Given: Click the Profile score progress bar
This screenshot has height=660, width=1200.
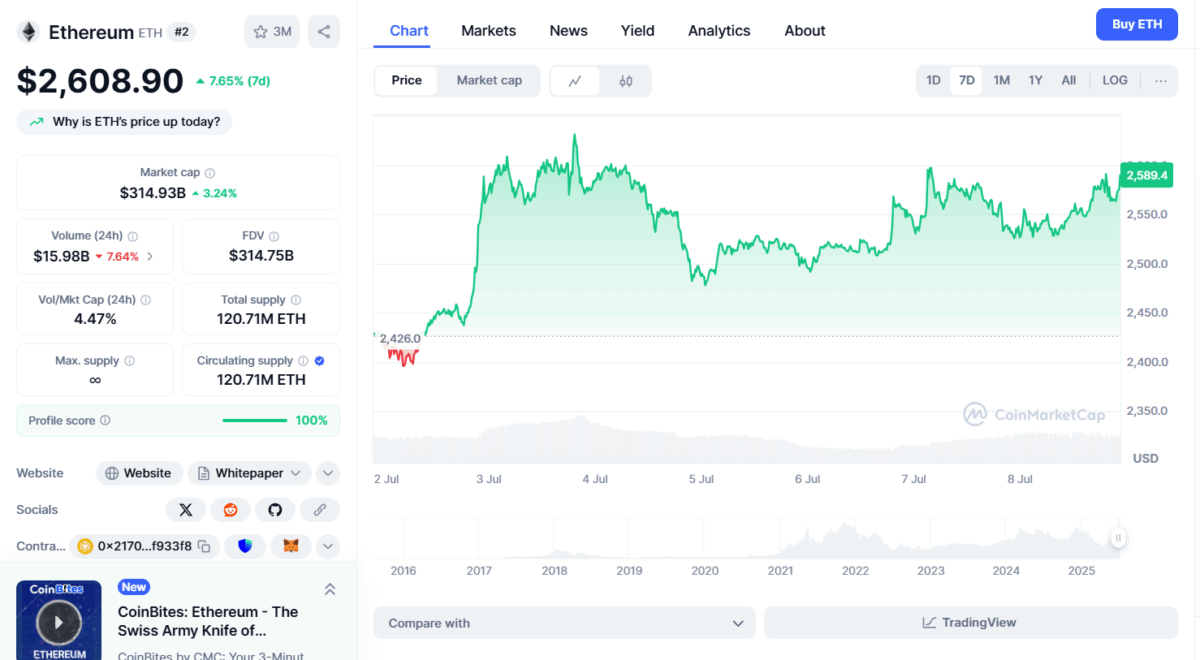Looking at the screenshot, I should pos(254,421).
